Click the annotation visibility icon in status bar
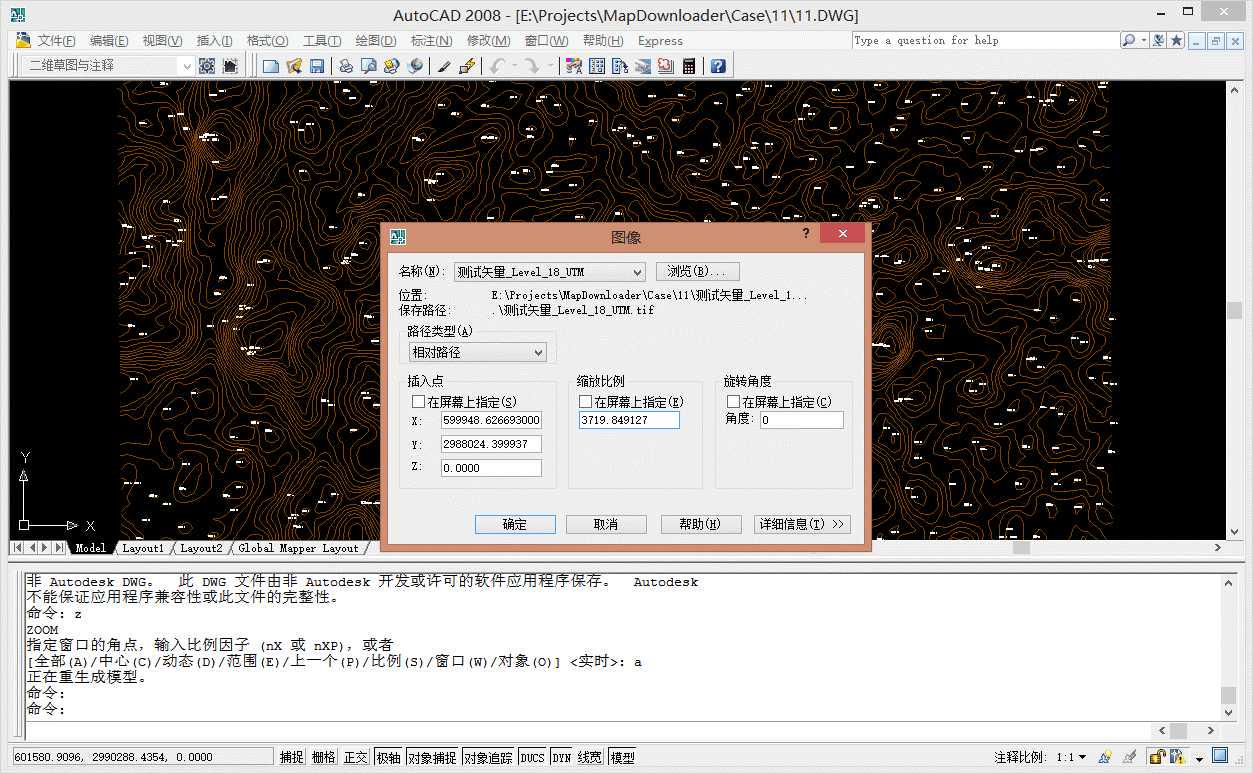 click(x=1105, y=757)
